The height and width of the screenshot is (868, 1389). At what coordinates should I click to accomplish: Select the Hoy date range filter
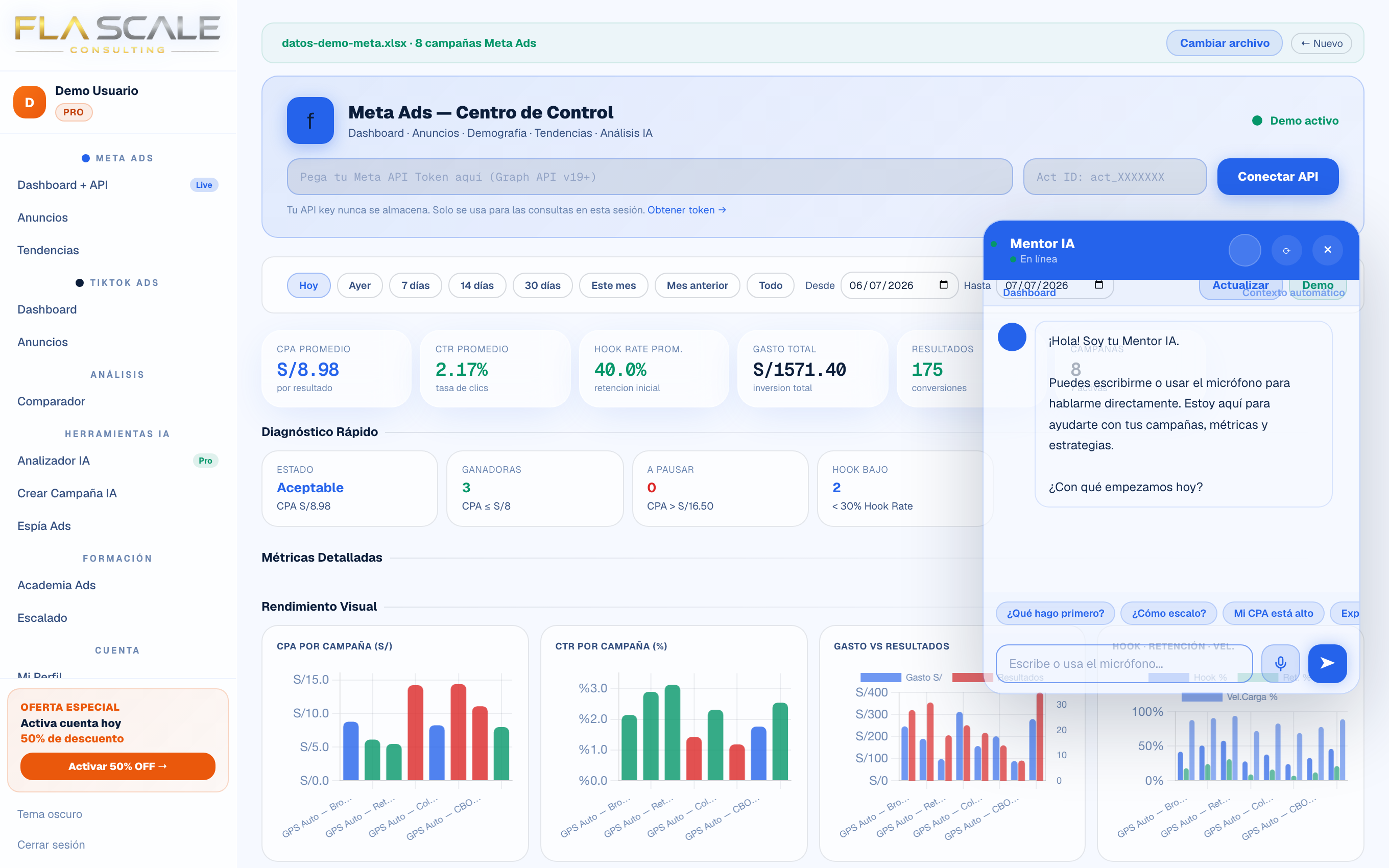click(x=308, y=285)
